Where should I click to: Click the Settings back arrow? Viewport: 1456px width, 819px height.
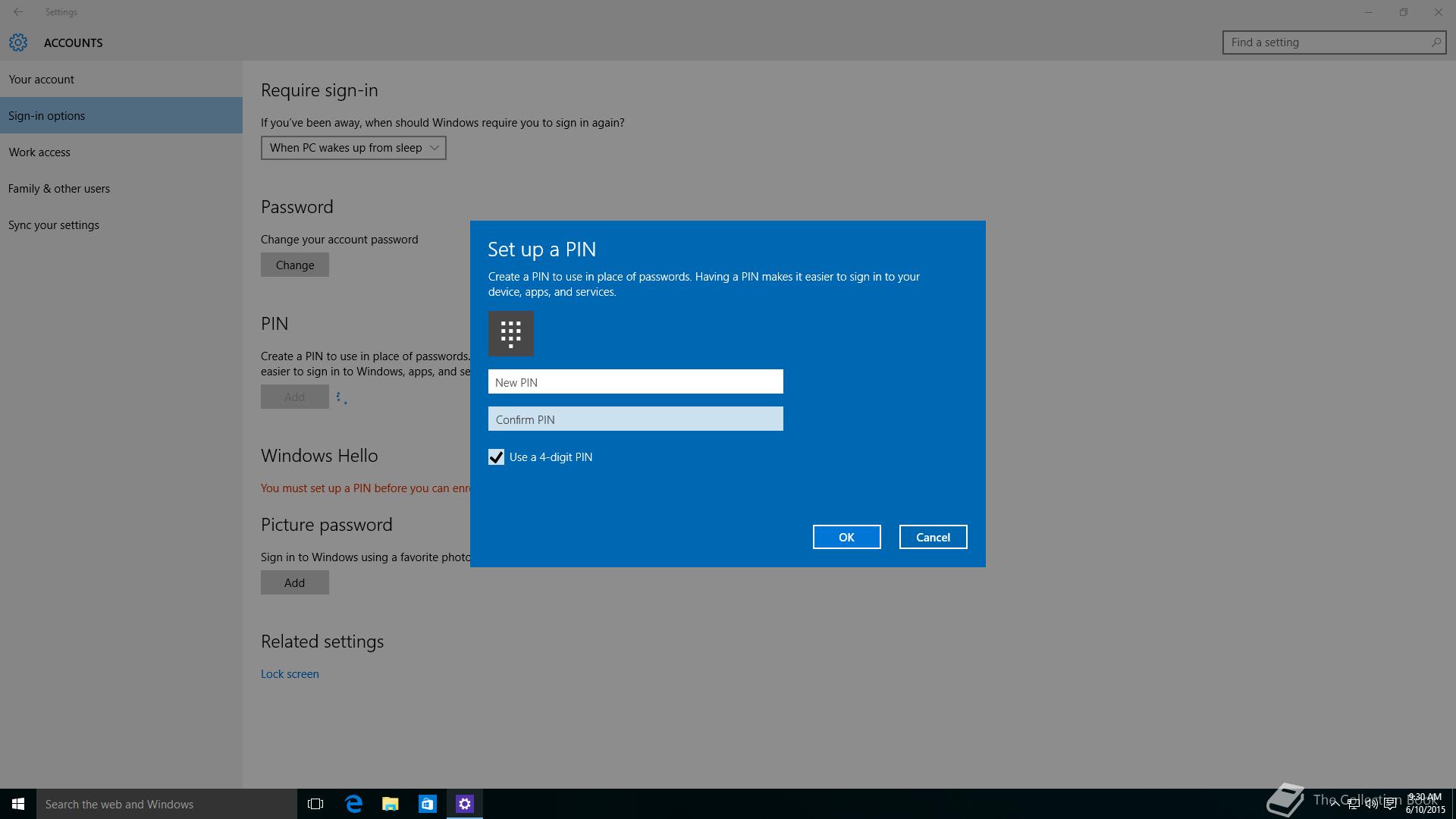(x=18, y=12)
